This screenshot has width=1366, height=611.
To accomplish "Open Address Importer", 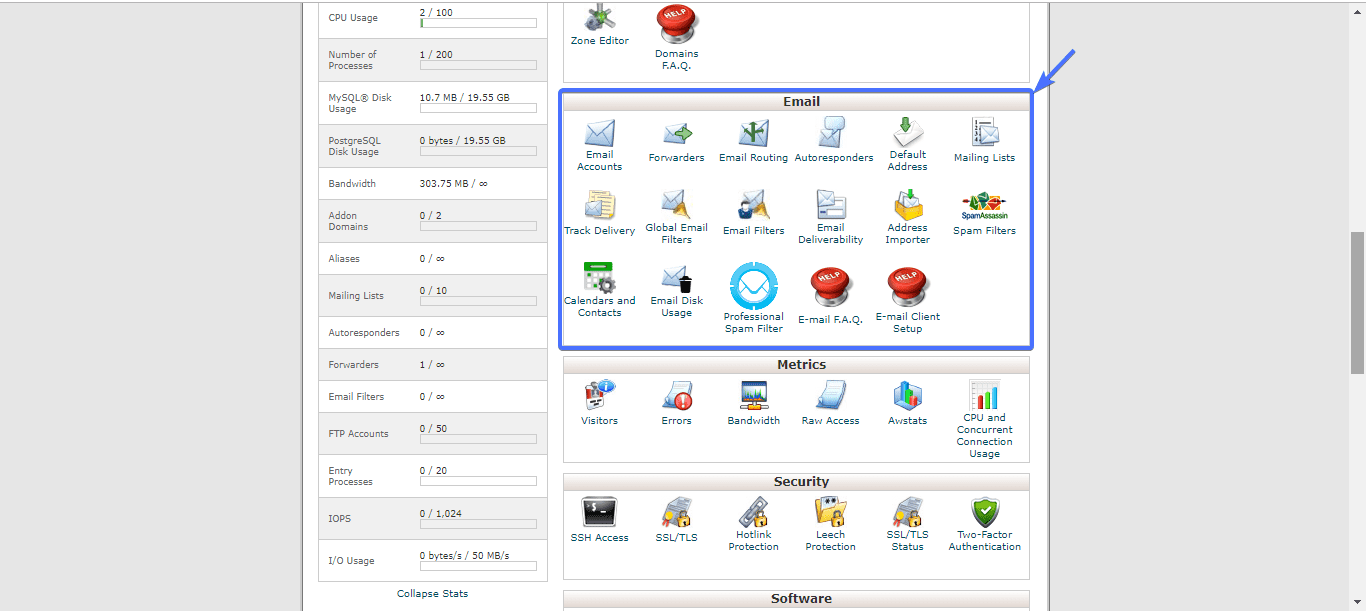I will 908,217.
